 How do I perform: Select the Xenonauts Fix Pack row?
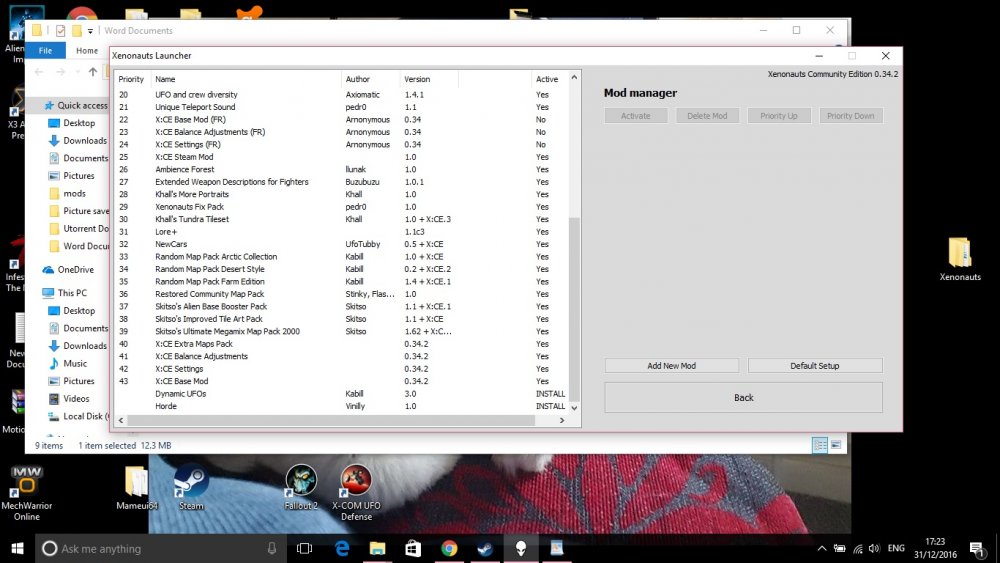pos(341,207)
